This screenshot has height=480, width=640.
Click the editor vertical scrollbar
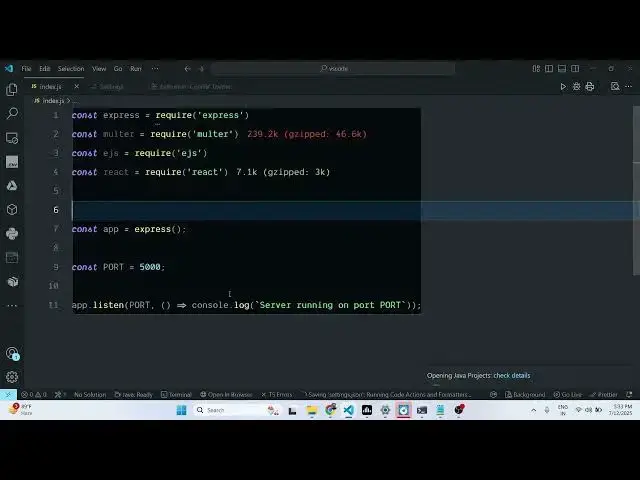click(636, 191)
